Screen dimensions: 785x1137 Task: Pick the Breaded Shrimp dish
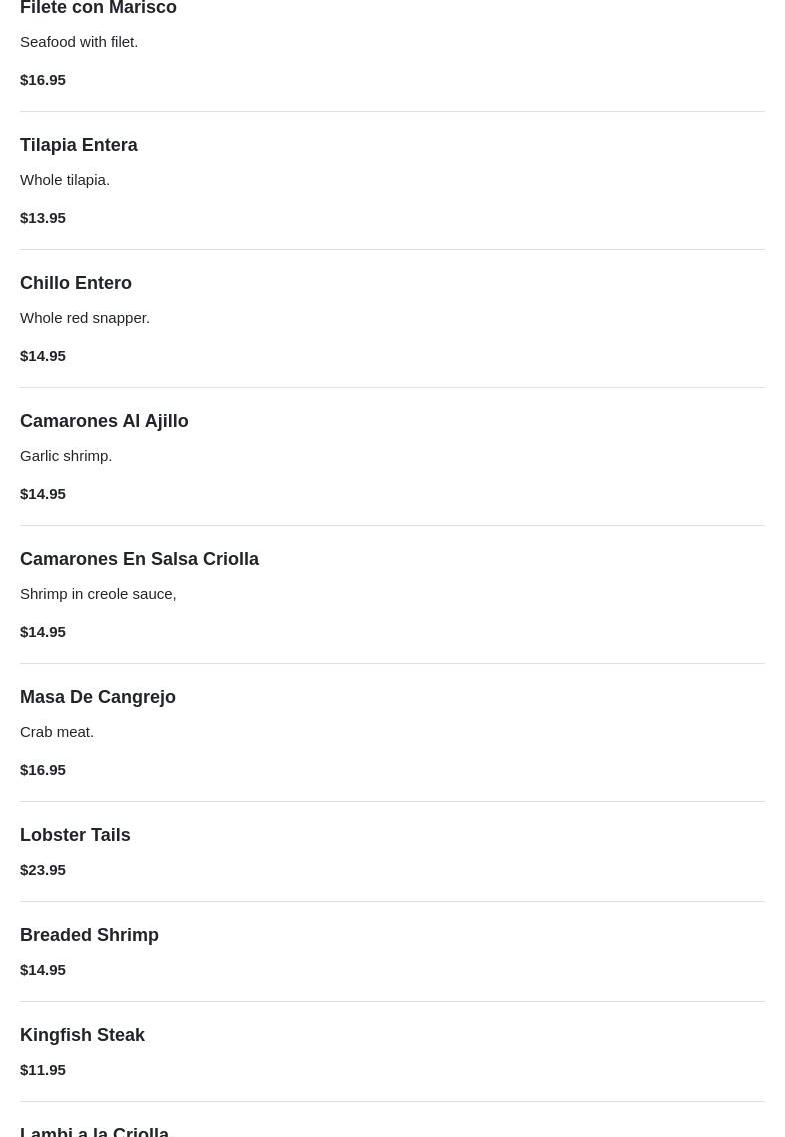89,935
